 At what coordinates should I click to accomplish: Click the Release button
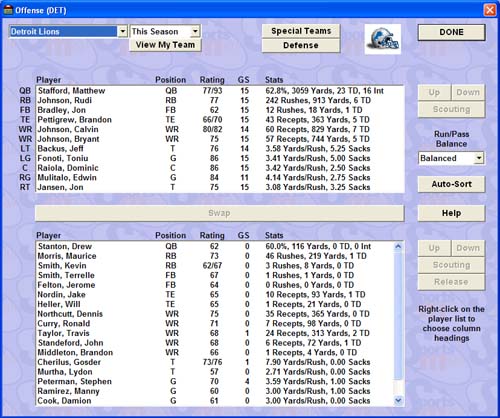451,282
